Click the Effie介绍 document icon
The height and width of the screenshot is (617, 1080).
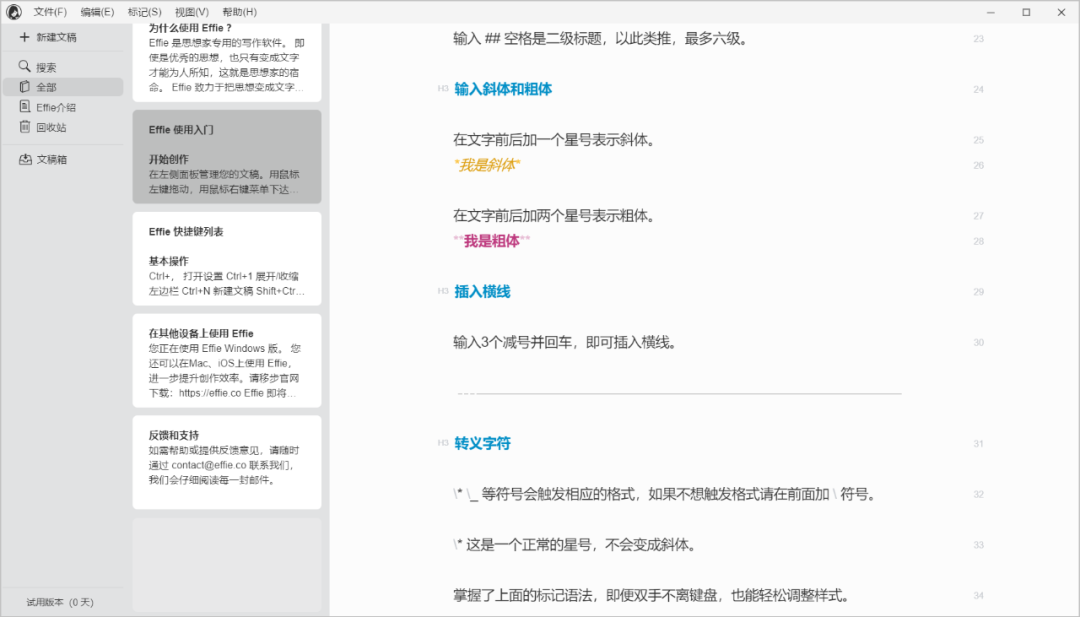(x=24, y=107)
